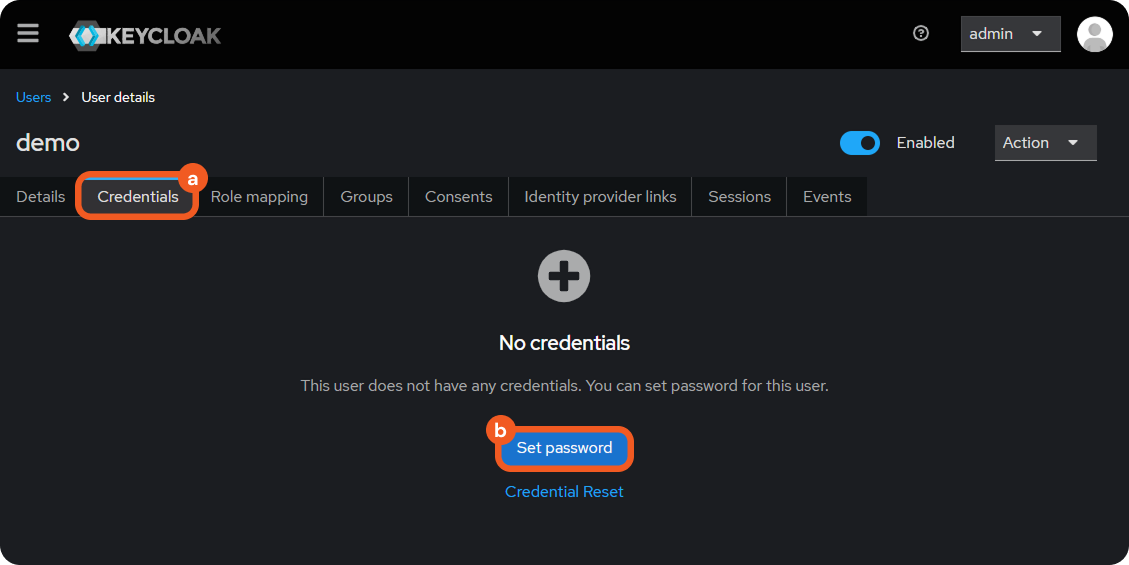This screenshot has height=565, width=1129.
Task: View the Consents tab
Action: [x=458, y=197]
